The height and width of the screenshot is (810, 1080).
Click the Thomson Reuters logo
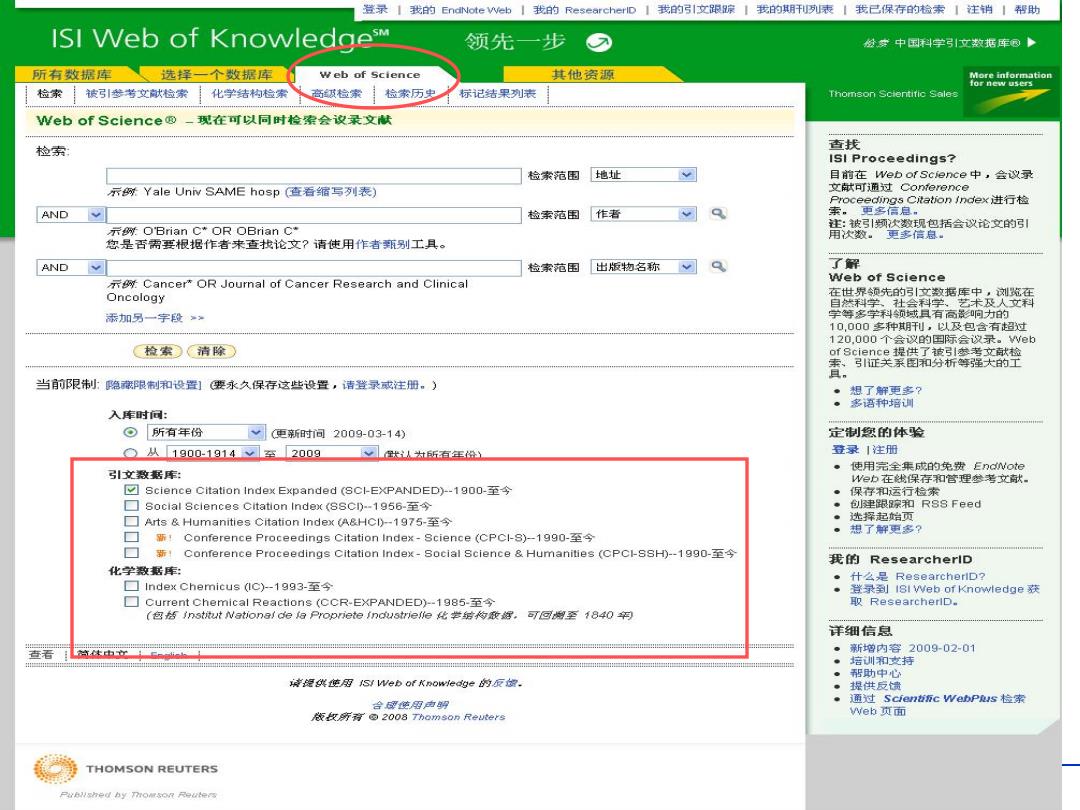coord(125,769)
